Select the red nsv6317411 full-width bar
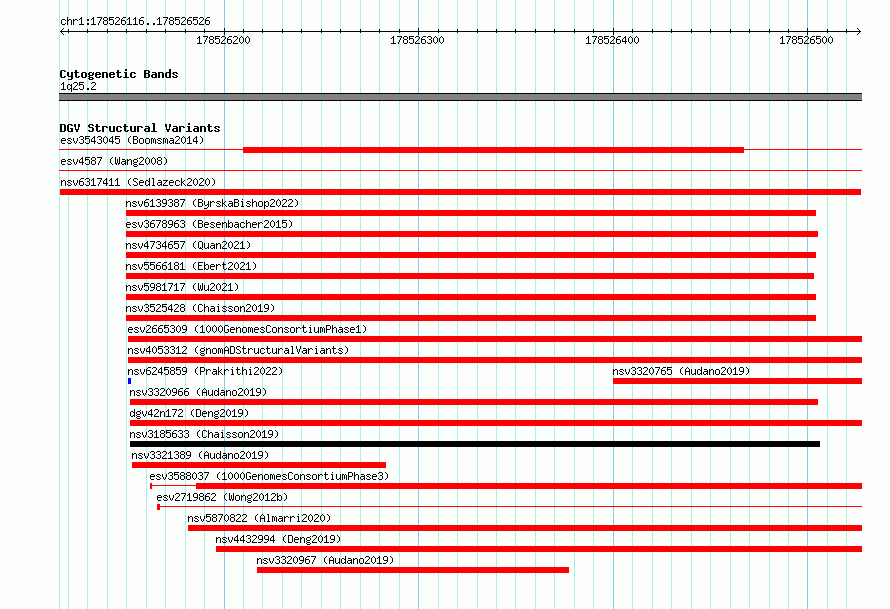This screenshot has width=890, height=609. pos(460,192)
